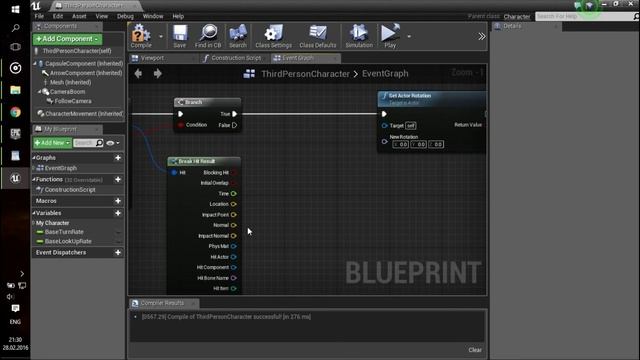Click the My Blueprint search field
Viewport: 640px width, 360px height.
[x=88, y=143]
